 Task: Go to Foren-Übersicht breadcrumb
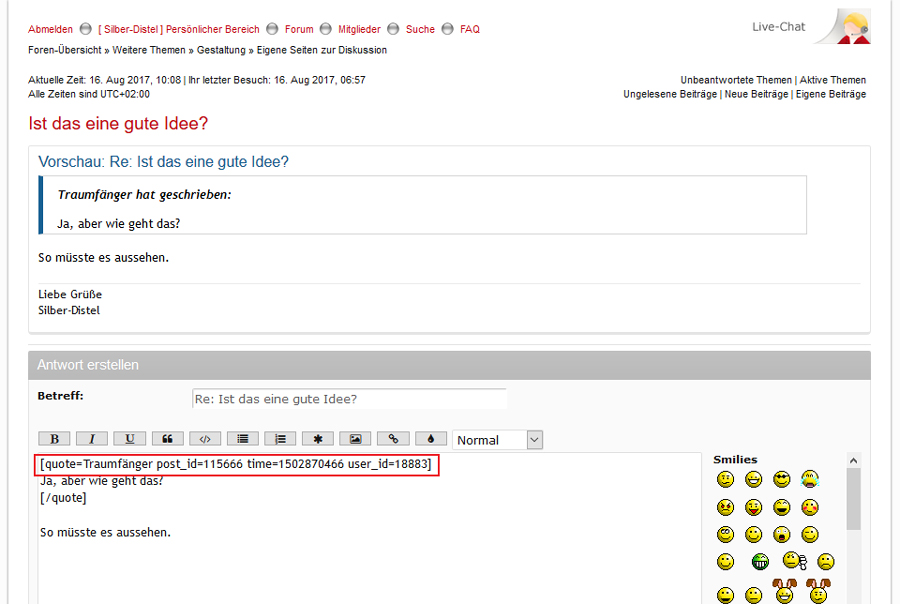pyautogui.click(x=65, y=50)
